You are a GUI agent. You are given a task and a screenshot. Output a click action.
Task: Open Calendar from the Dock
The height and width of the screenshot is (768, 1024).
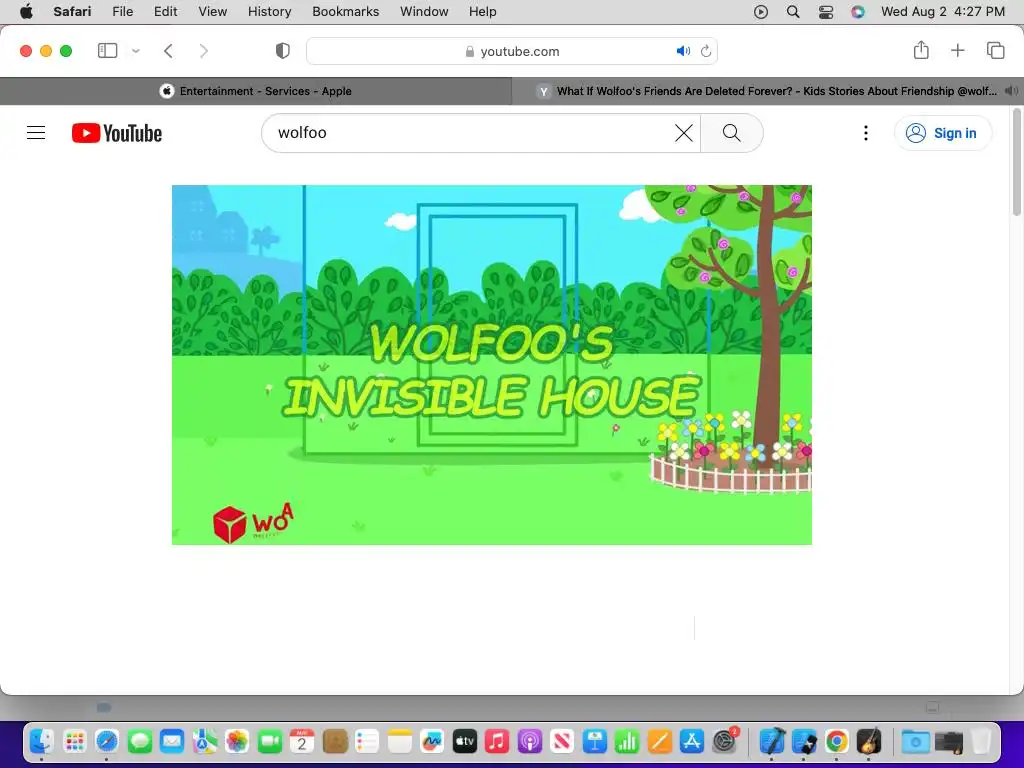tap(302, 741)
